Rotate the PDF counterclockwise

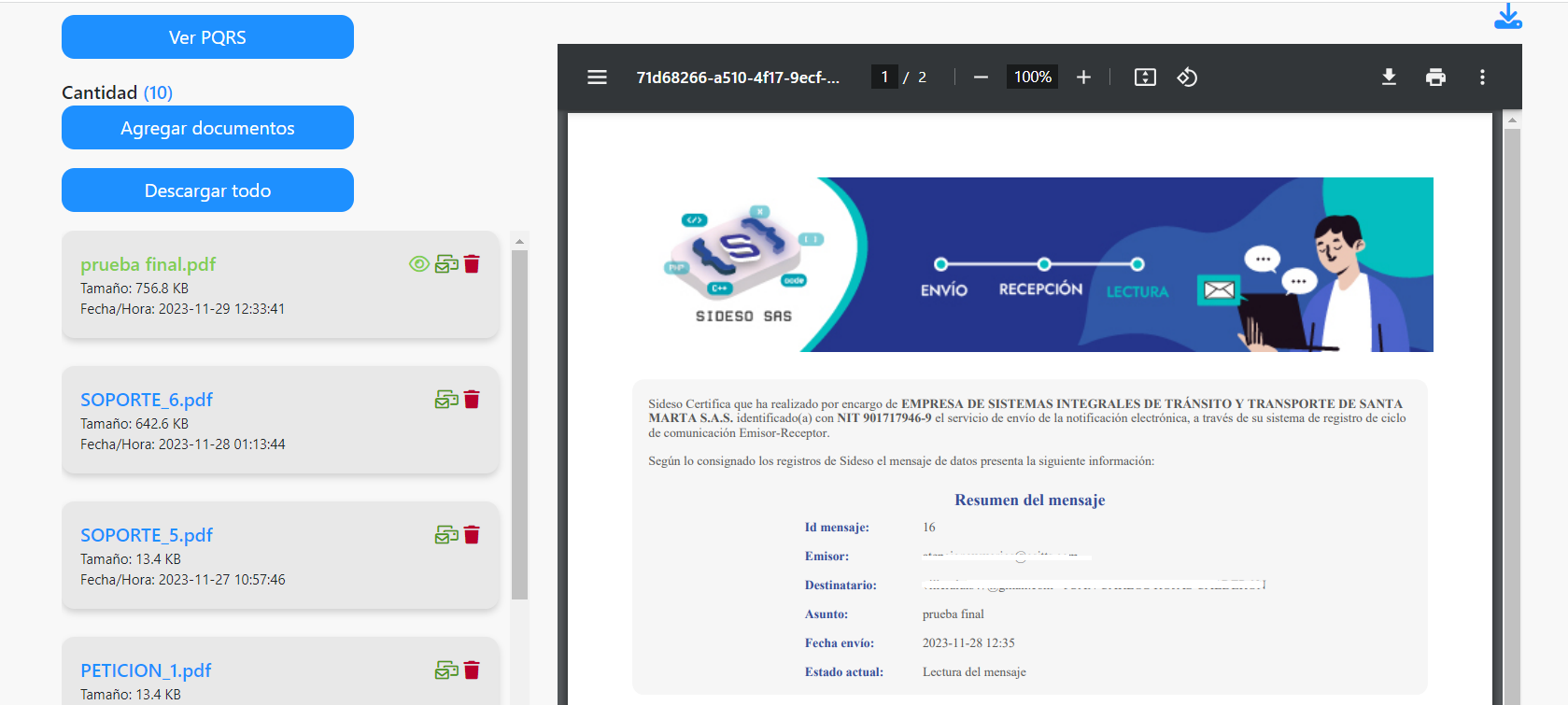[1187, 78]
